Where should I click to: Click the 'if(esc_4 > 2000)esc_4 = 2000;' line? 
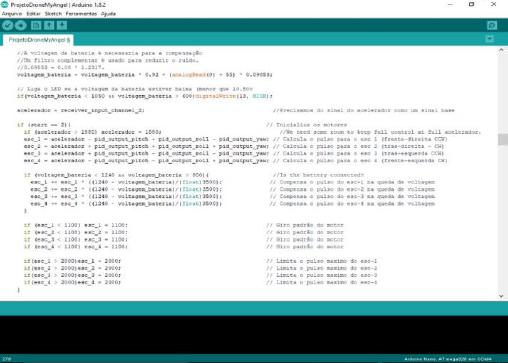pyautogui.click(x=72, y=282)
